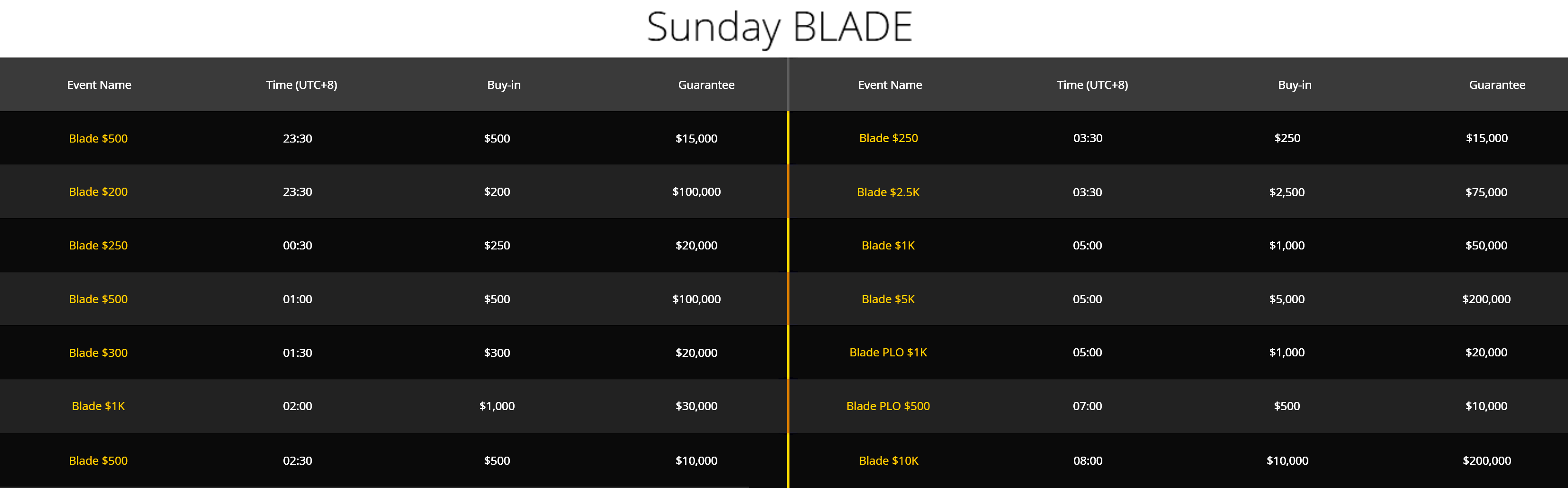
Task: Select the Blade PLO $500 event
Action: 888,406
